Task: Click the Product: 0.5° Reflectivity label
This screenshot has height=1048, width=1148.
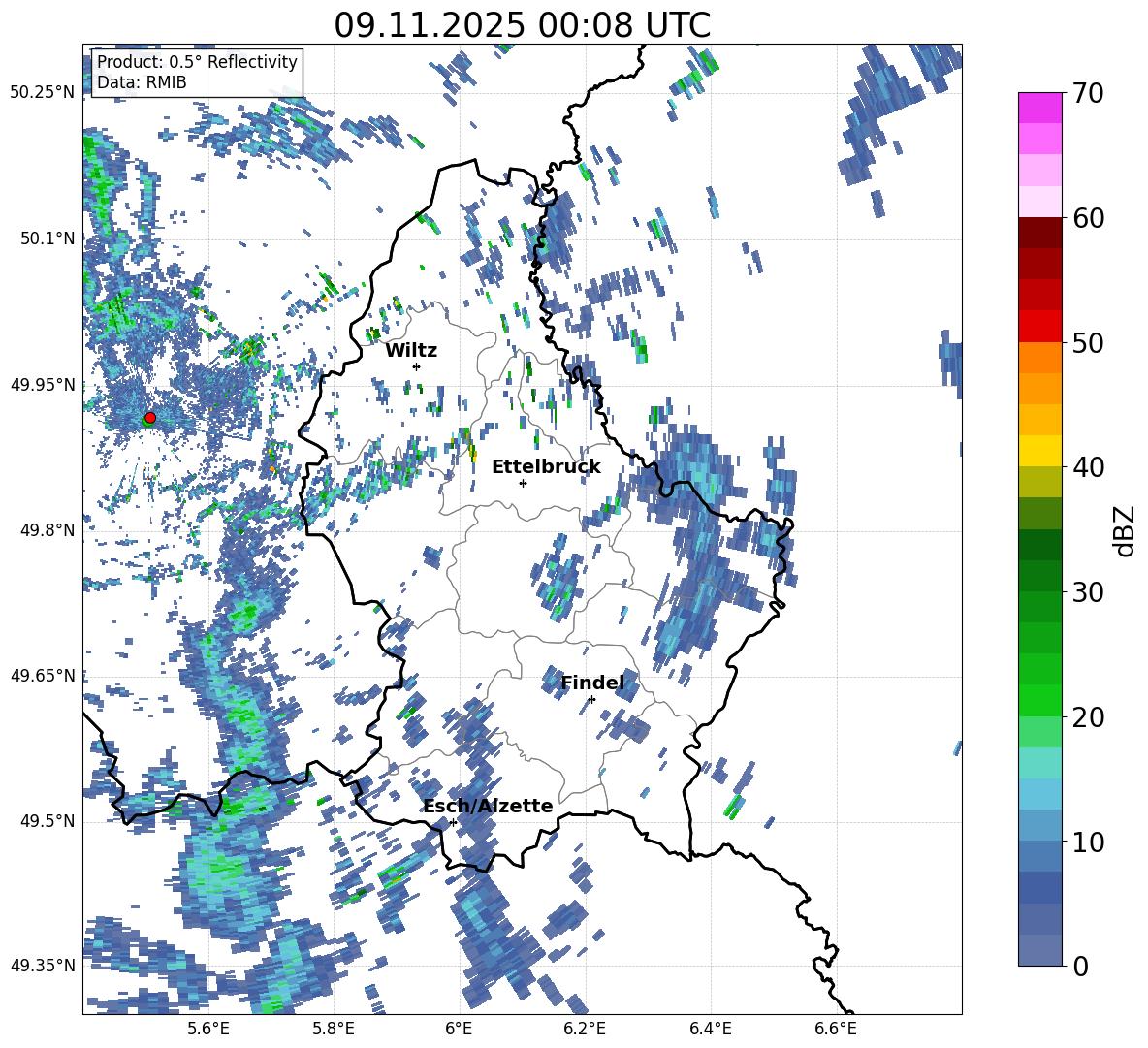Action: click(x=197, y=61)
